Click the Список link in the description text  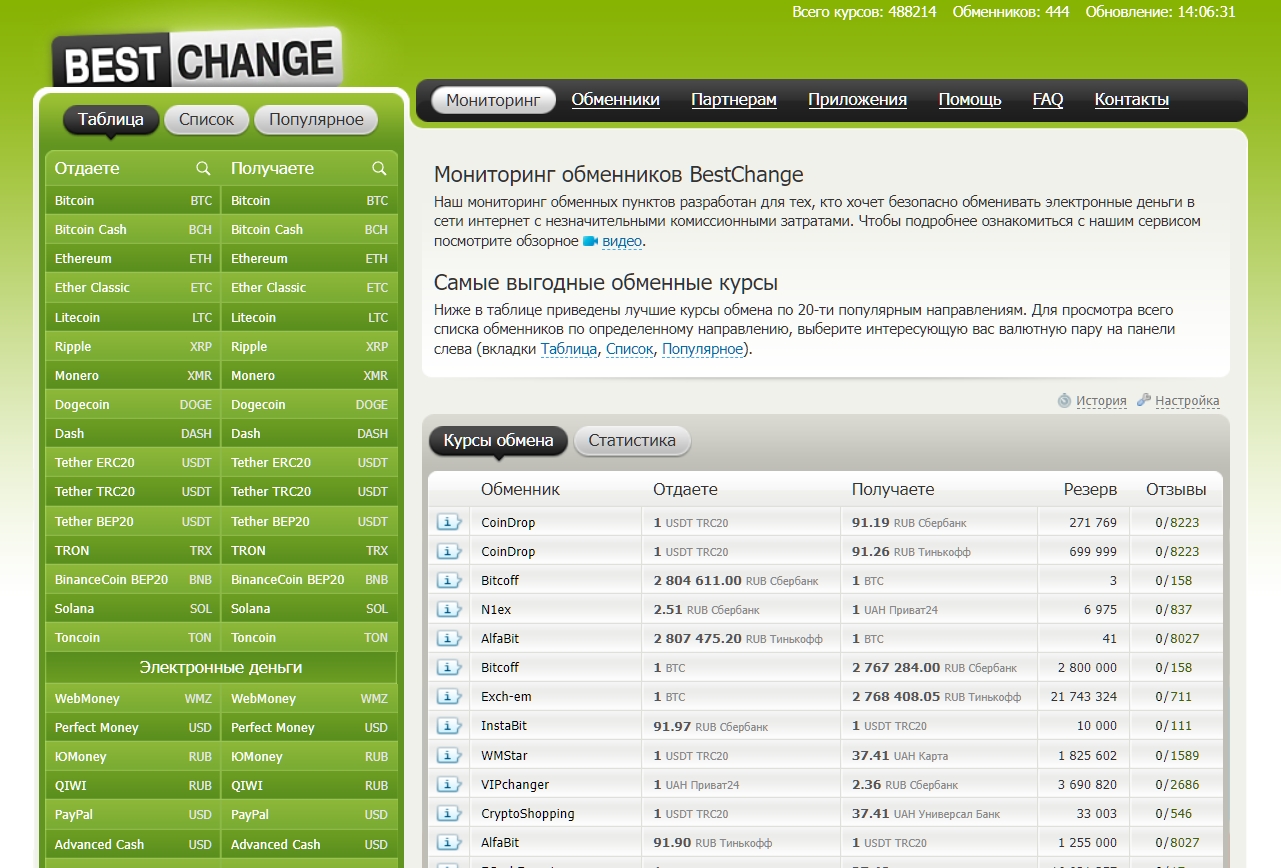[630, 349]
